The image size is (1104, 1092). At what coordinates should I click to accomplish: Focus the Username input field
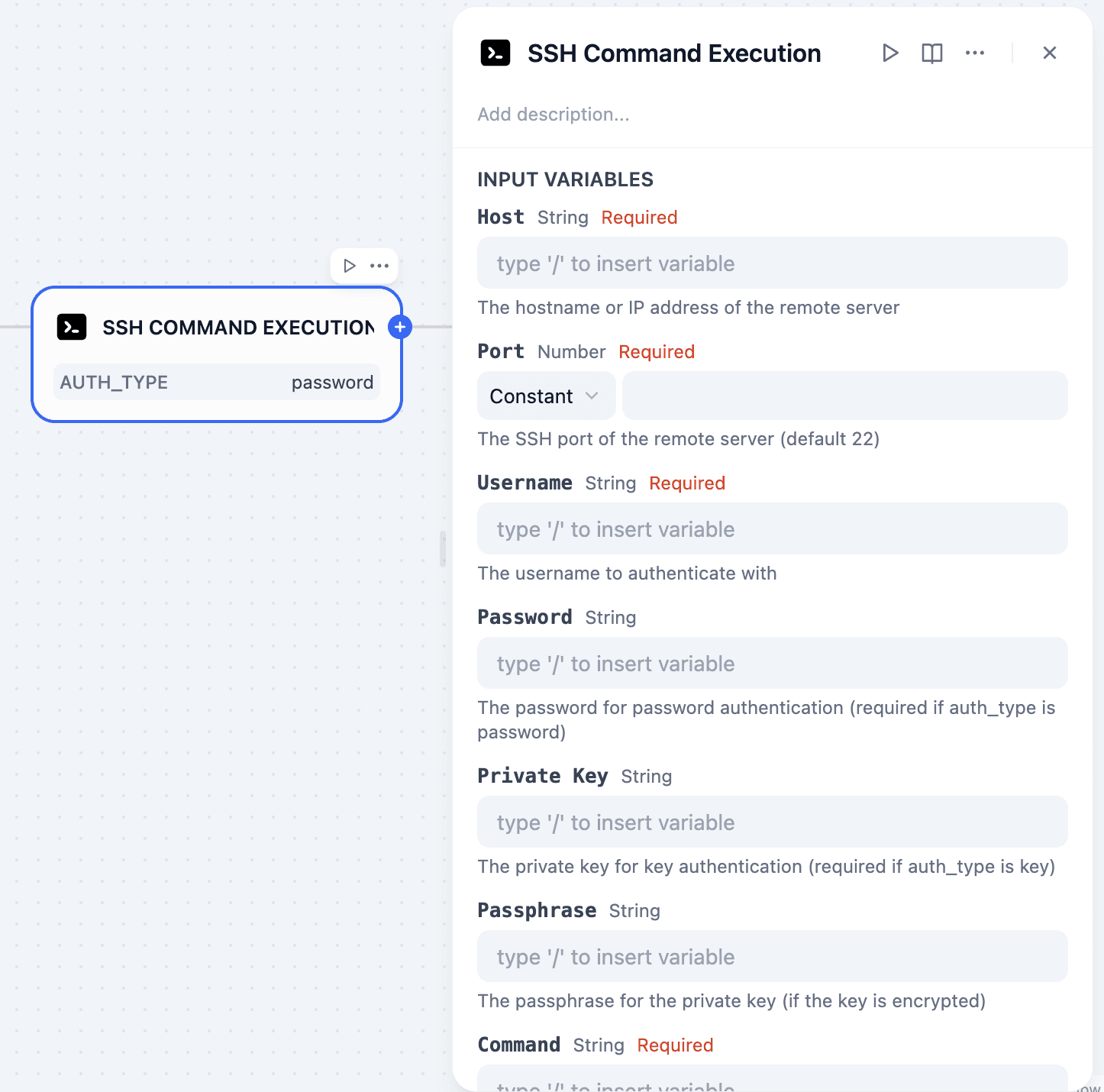(x=772, y=529)
